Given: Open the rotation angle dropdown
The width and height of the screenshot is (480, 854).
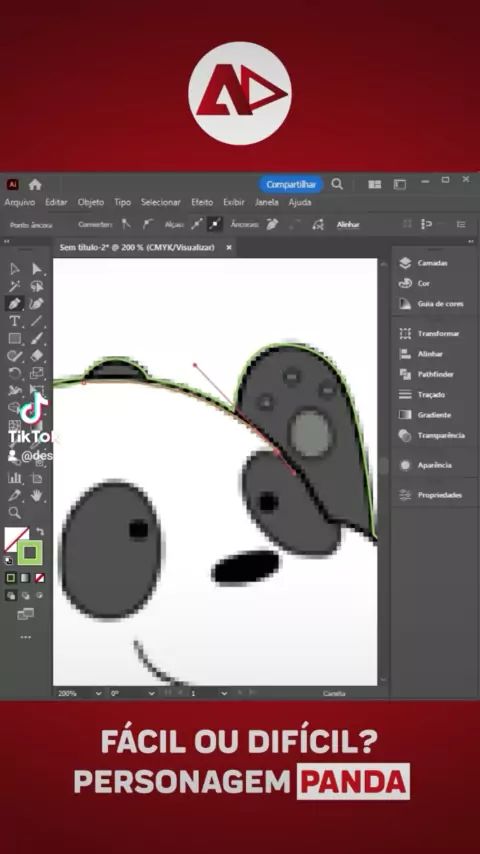Looking at the screenshot, I should [x=132, y=693].
